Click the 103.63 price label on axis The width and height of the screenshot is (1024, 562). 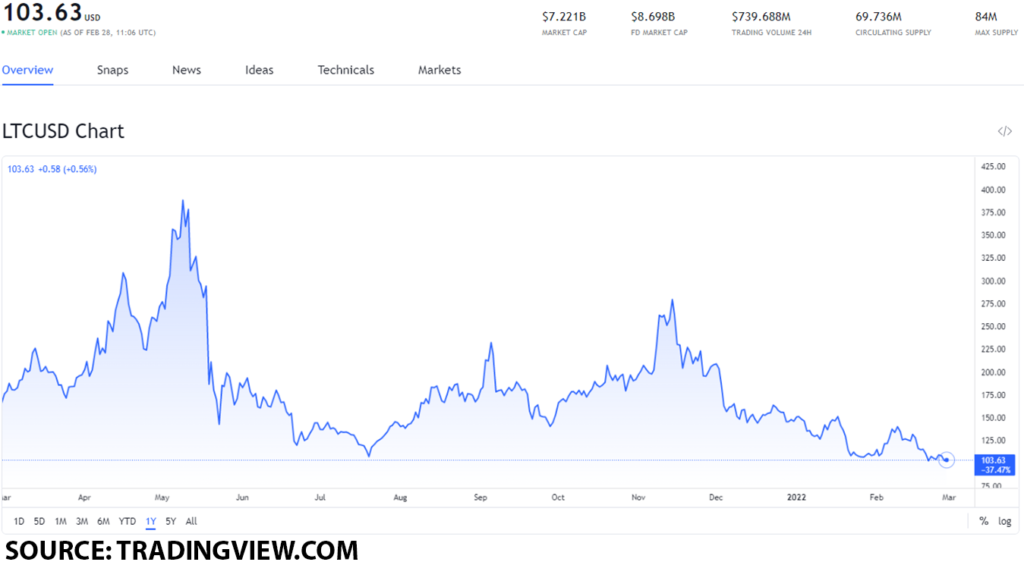(x=994, y=465)
